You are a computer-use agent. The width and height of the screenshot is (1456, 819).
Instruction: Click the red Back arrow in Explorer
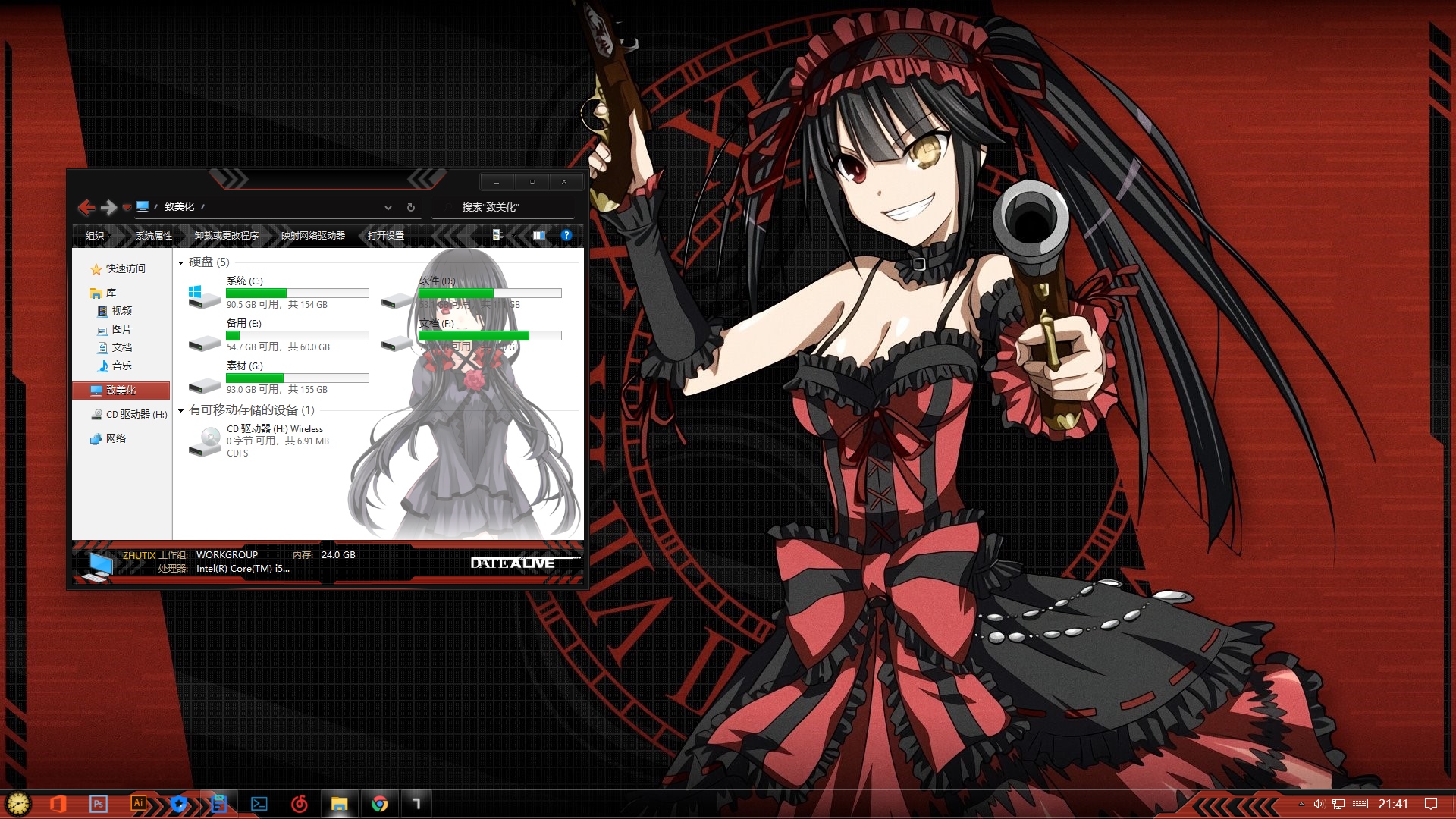pyautogui.click(x=86, y=207)
